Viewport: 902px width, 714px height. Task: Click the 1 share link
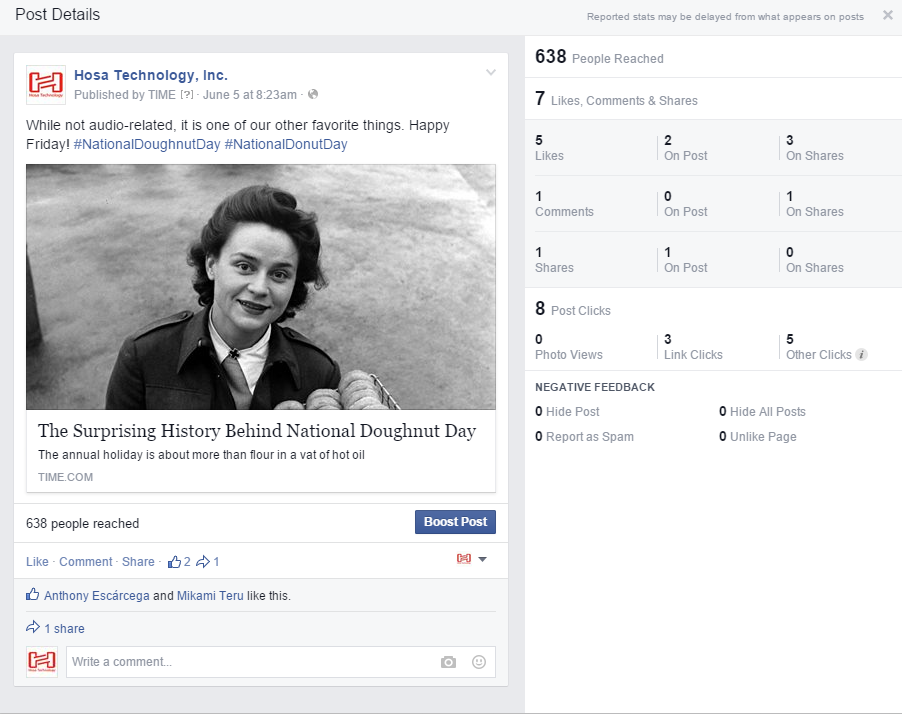pos(64,629)
